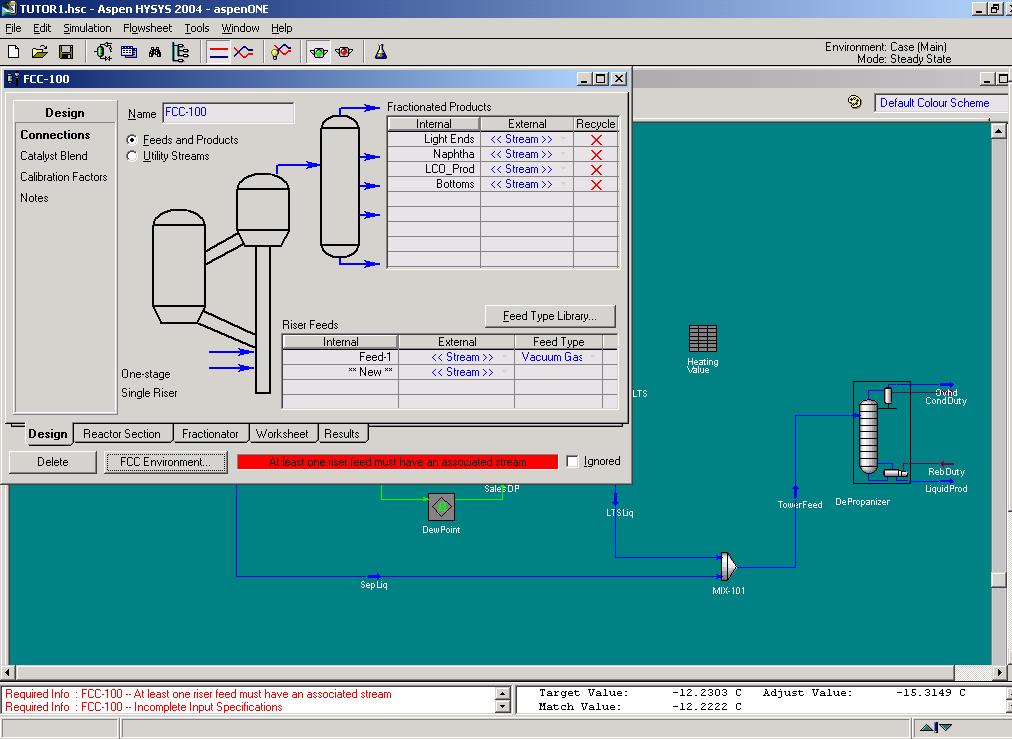
Task: Click the PFD colour scheme palette icon
Action: [x=855, y=102]
